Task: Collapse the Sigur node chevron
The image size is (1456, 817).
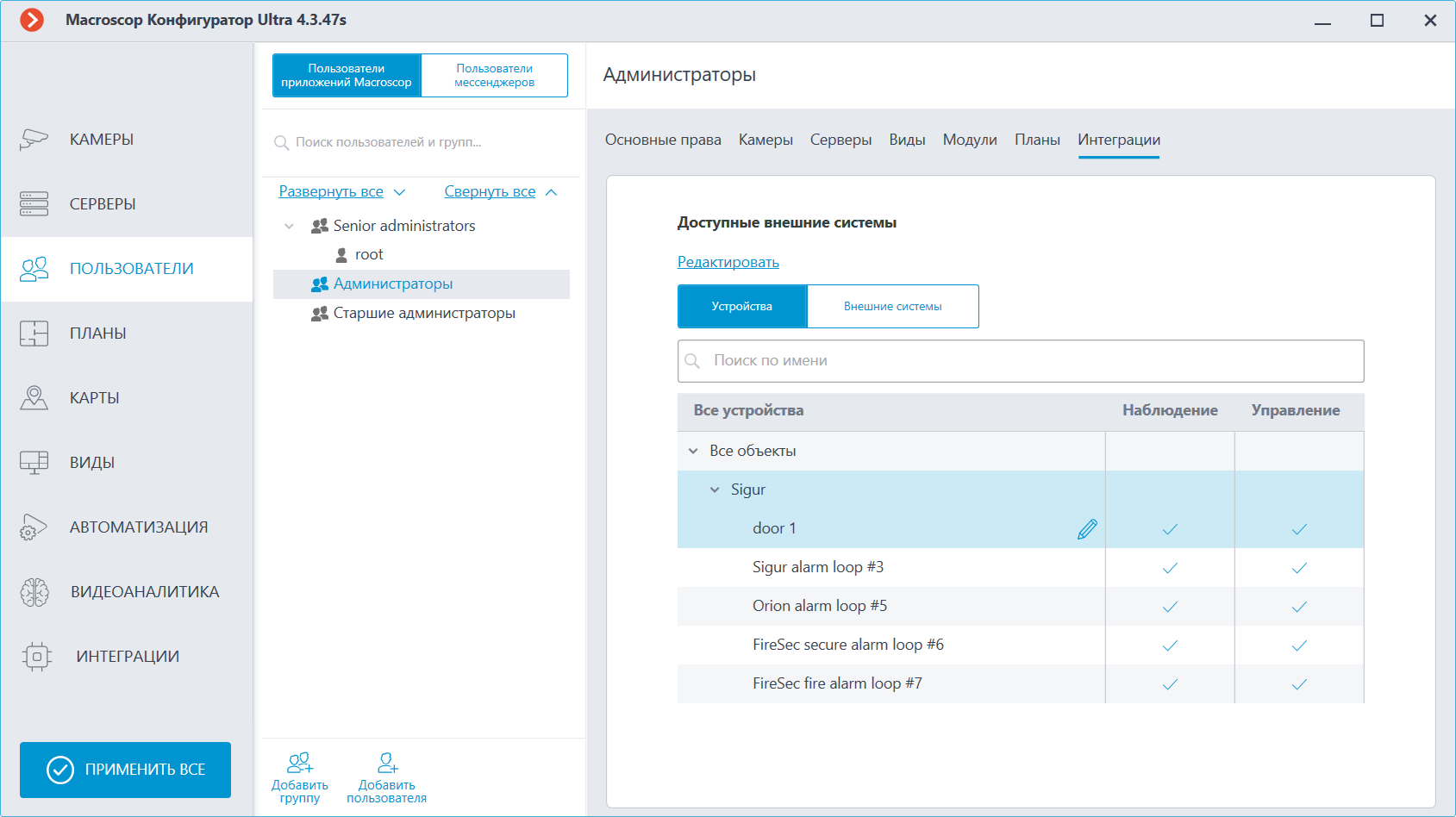Action: [x=715, y=490]
